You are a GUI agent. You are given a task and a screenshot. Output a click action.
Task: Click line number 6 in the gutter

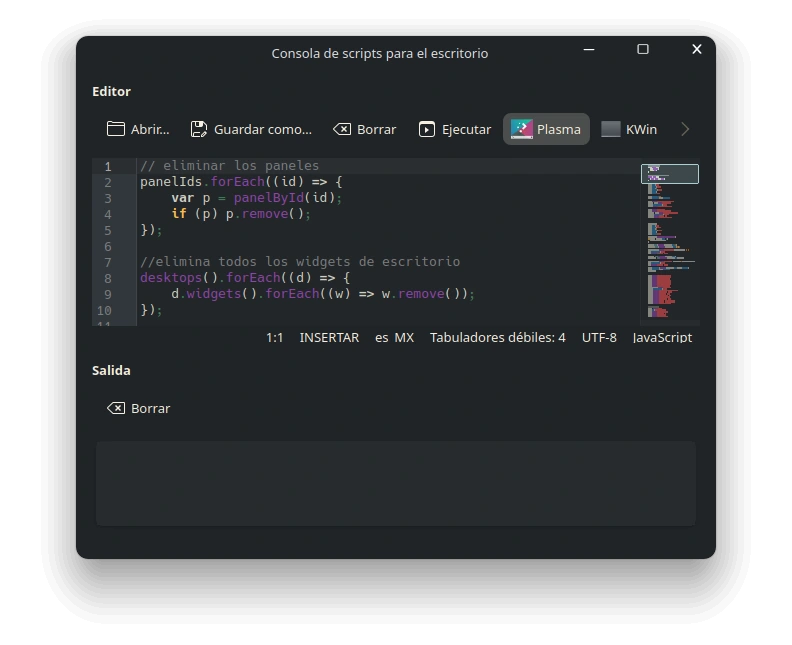(x=108, y=246)
